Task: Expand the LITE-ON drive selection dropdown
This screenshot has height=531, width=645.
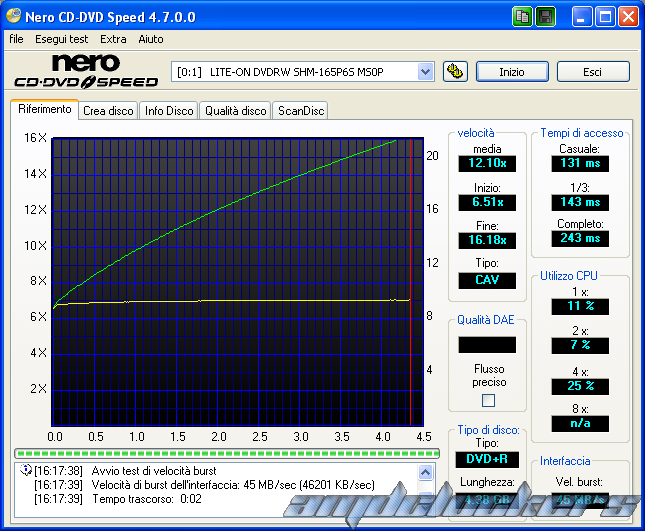Action: click(x=425, y=71)
